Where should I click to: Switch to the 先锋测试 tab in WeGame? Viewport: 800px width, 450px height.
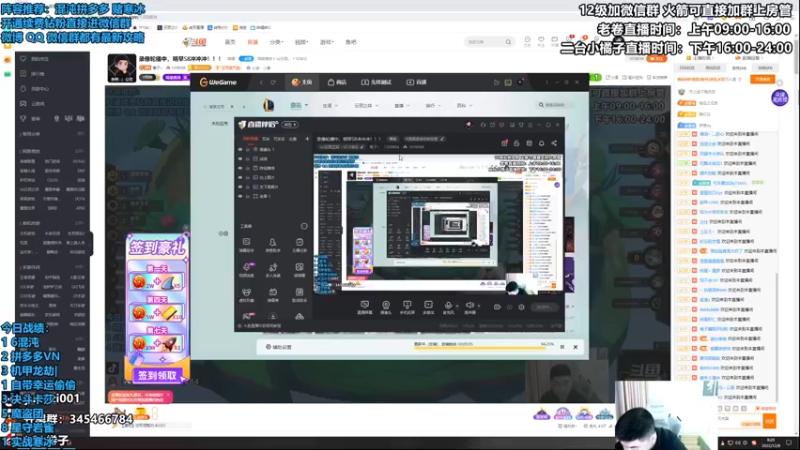[x=376, y=82]
